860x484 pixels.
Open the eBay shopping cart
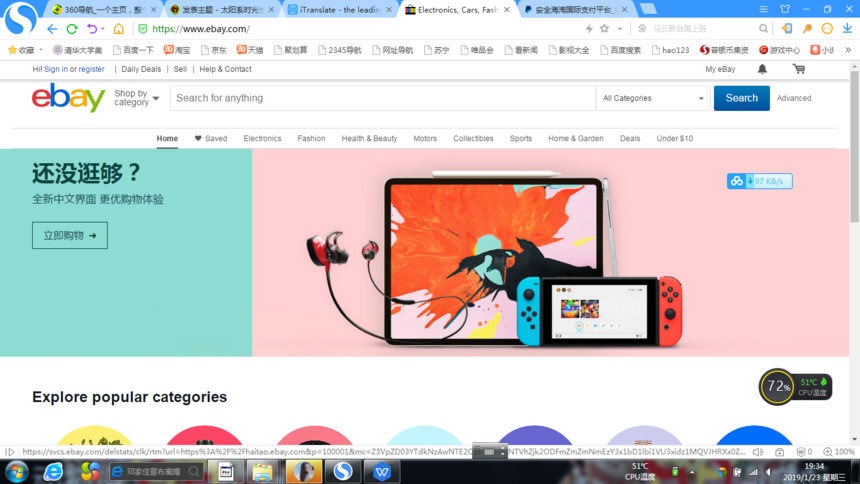pyautogui.click(x=799, y=69)
